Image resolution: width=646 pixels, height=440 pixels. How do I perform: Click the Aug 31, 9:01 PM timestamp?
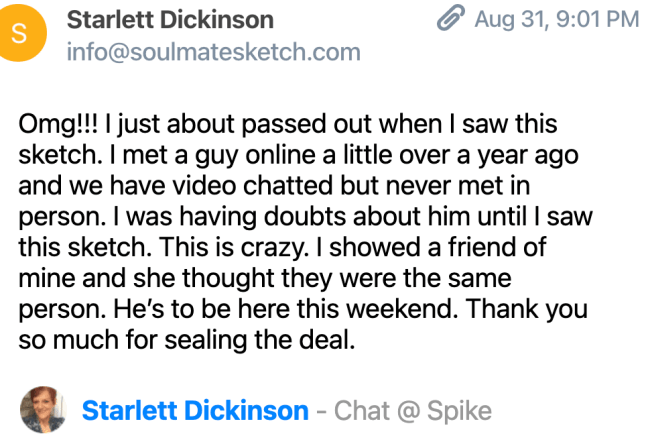pyautogui.click(x=557, y=19)
